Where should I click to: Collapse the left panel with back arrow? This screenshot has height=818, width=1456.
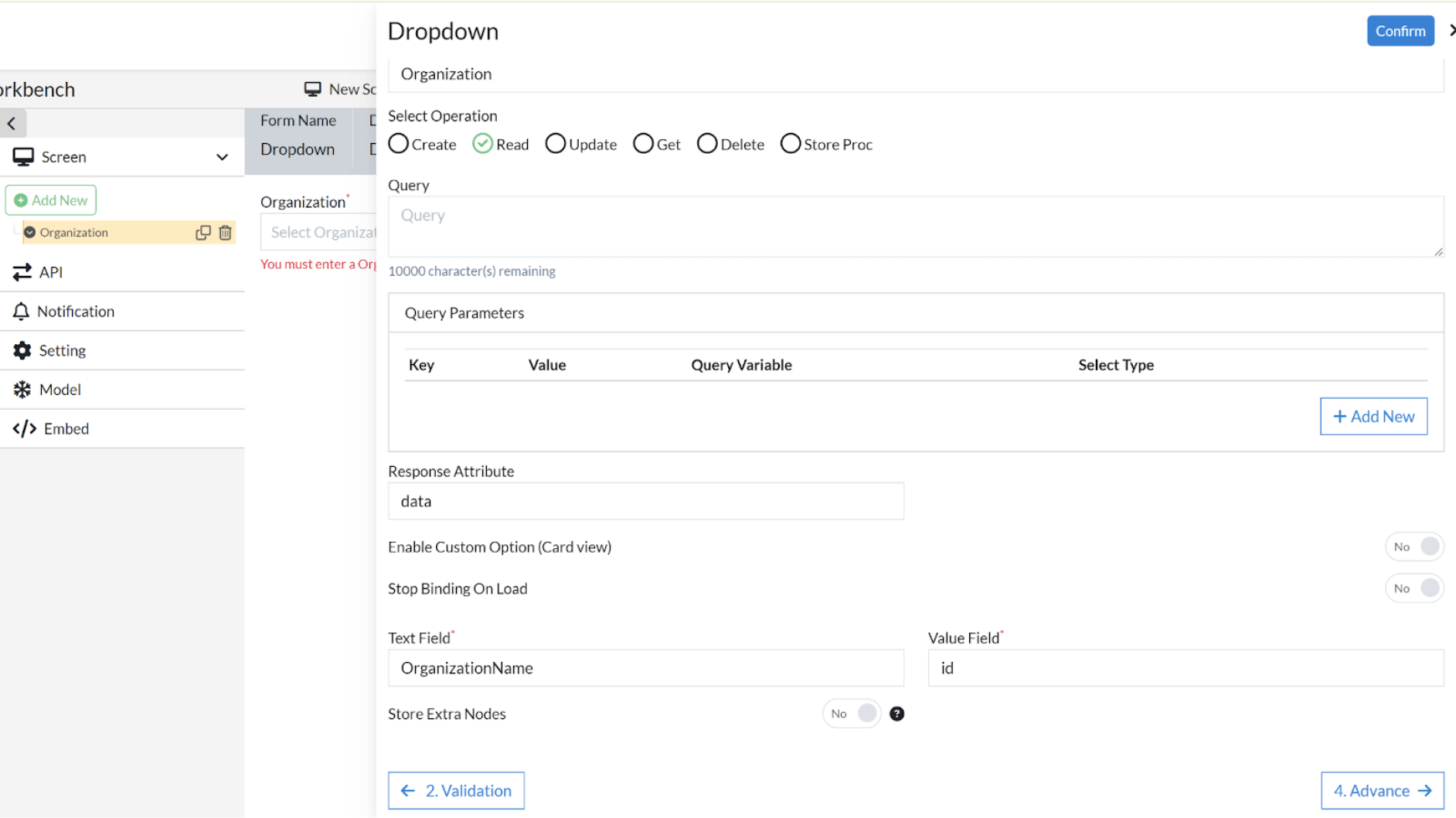pos(12,123)
